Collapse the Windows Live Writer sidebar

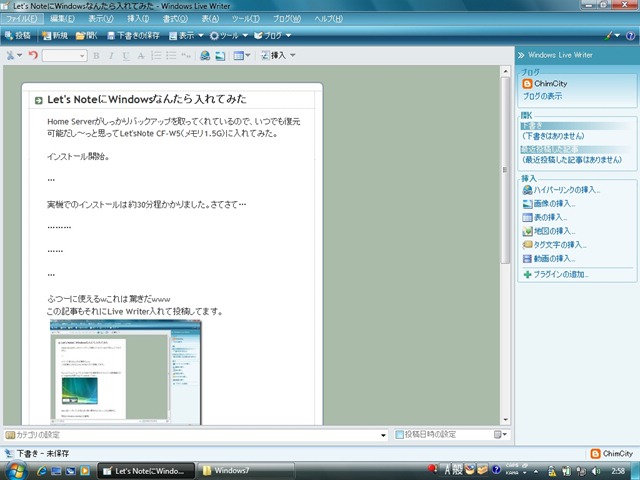coord(521,55)
